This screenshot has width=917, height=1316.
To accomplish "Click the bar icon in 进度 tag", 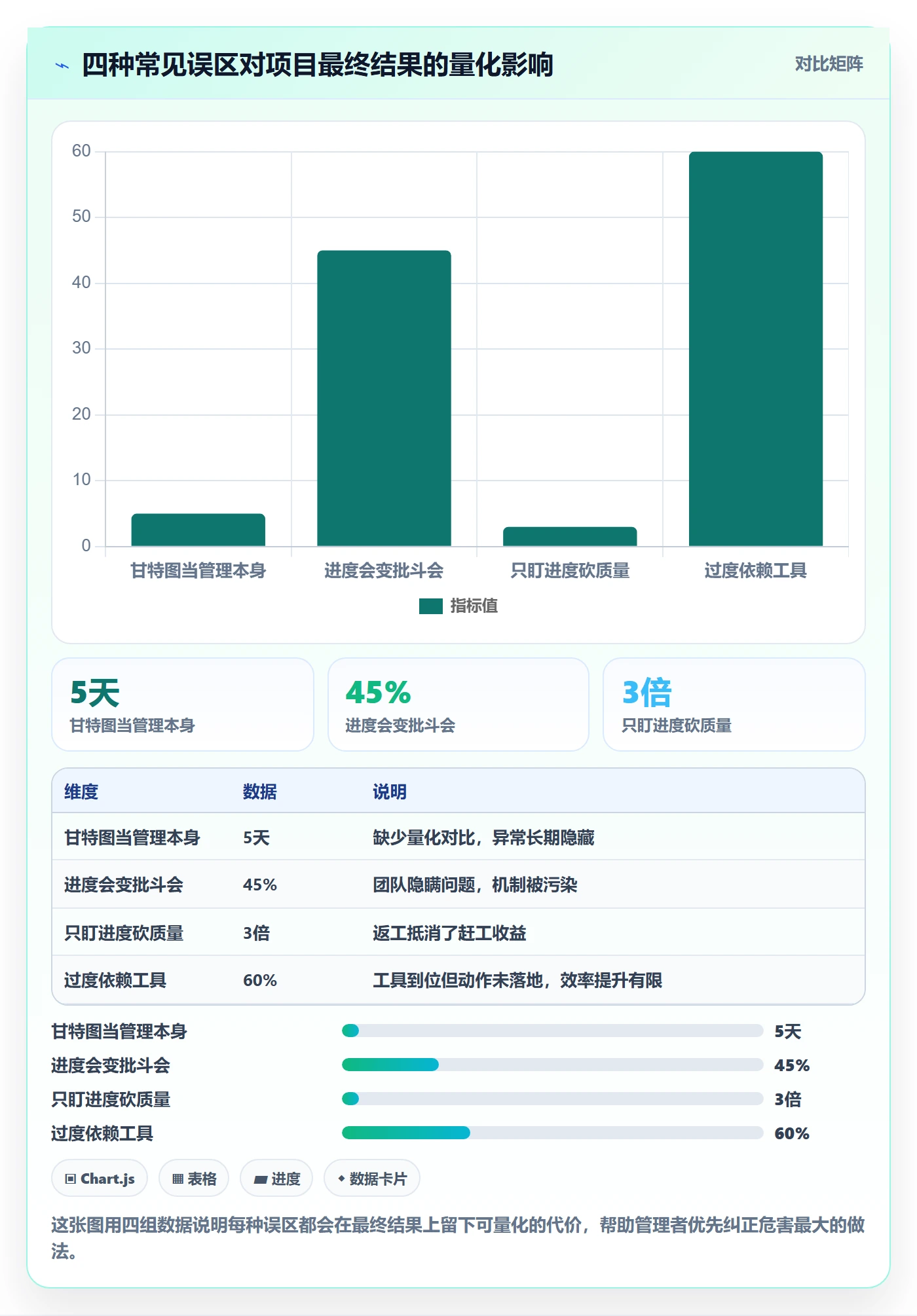I will click(x=261, y=1180).
